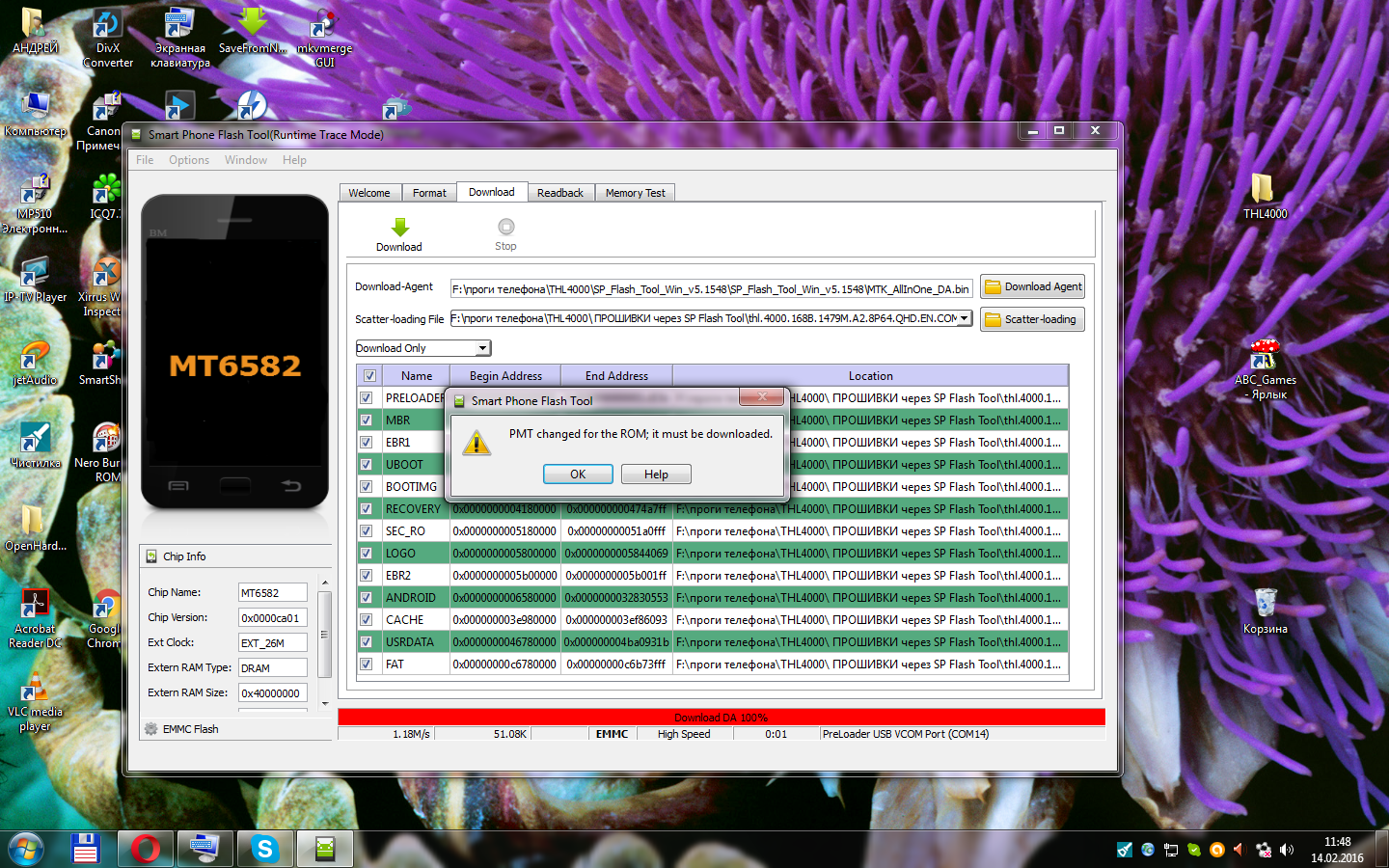1389x868 pixels.
Task: Toggle the USRDATA partition checkbox
Action: coord(367,642)
